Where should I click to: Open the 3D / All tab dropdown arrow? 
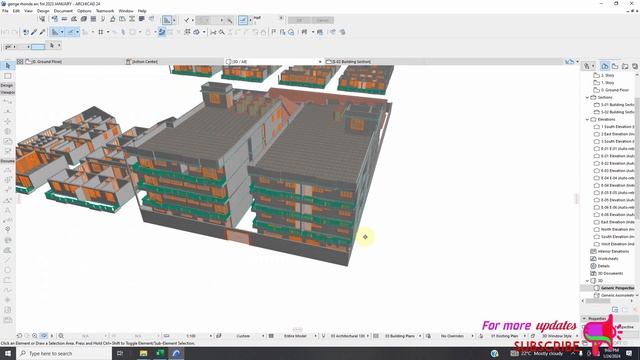click(320, 62)
